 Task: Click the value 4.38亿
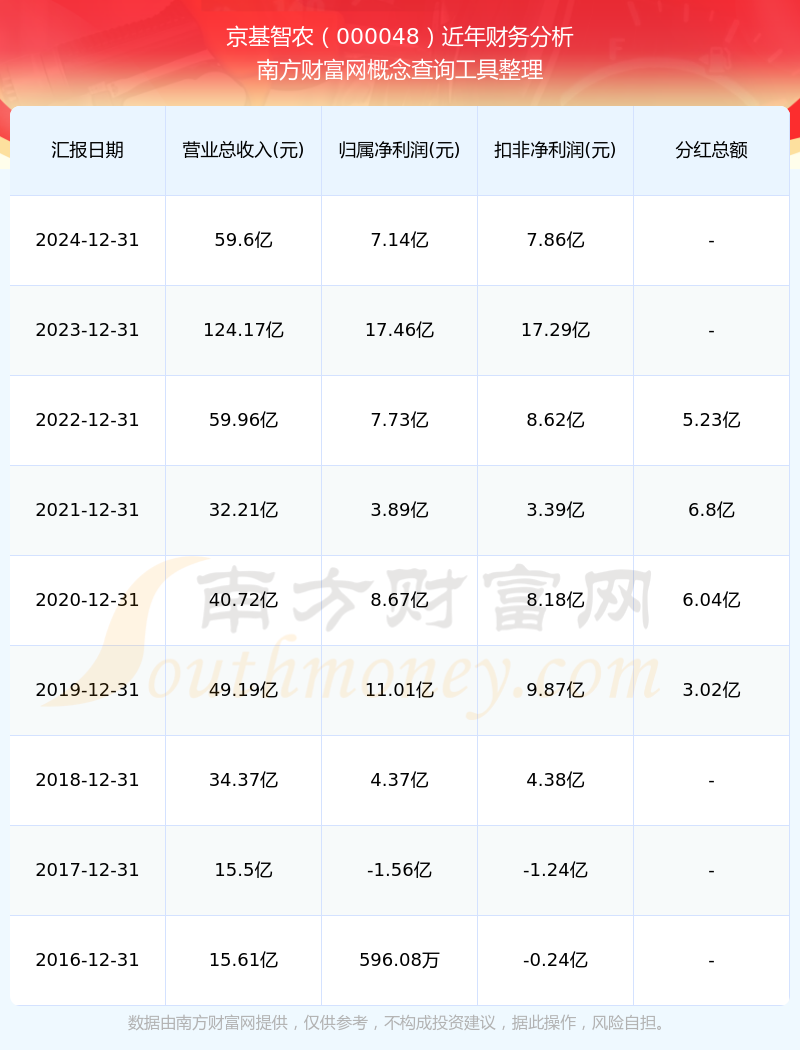pos(556,780)
